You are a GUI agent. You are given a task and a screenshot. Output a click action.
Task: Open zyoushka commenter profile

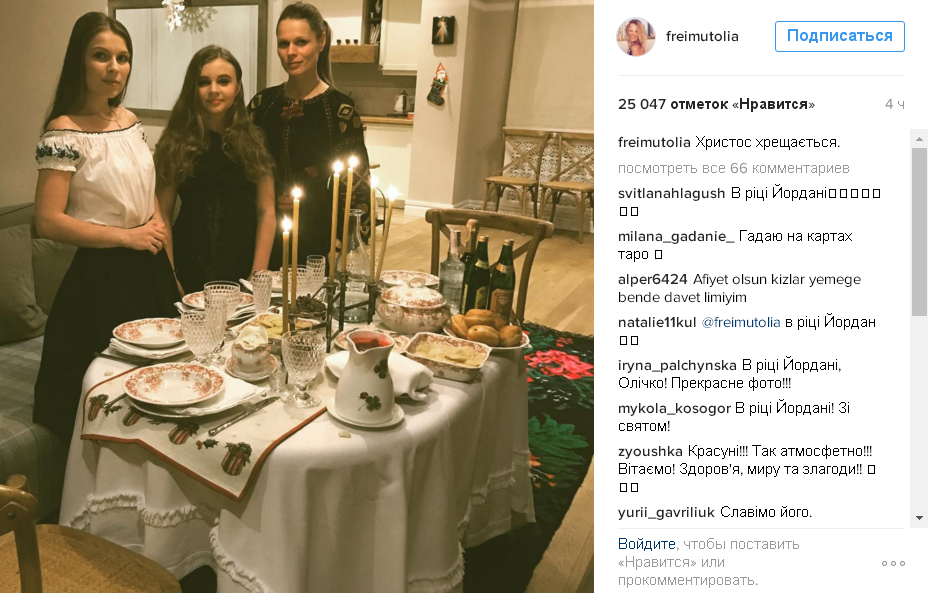point(650,452)
